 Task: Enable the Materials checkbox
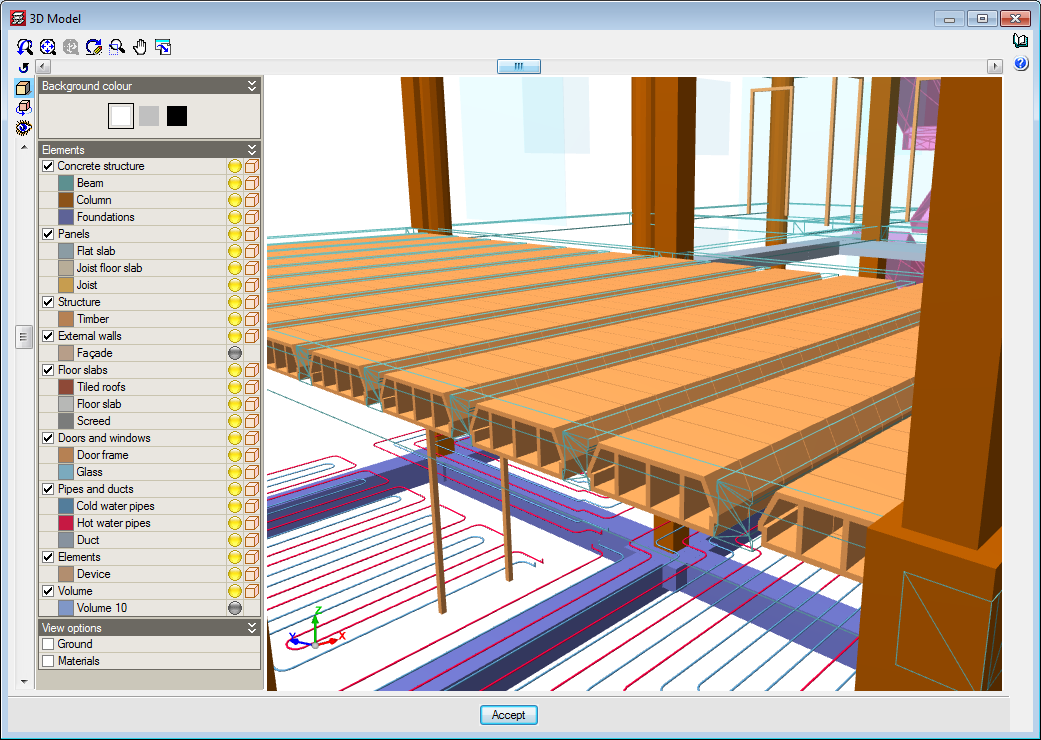(x=48, y=661)
